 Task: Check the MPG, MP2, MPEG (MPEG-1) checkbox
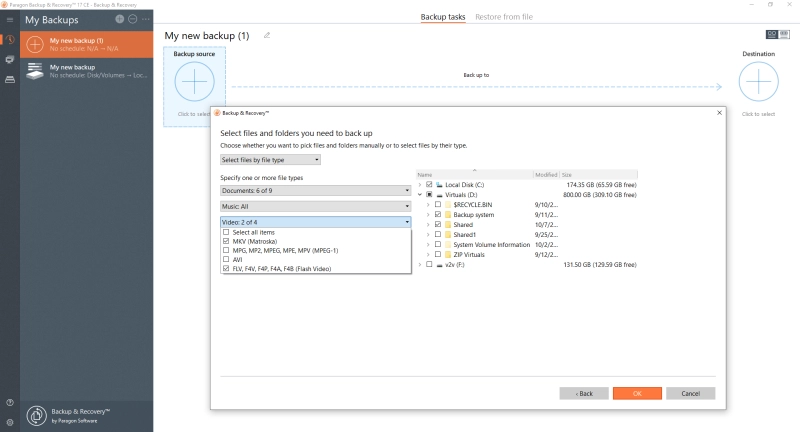[226, 250]
